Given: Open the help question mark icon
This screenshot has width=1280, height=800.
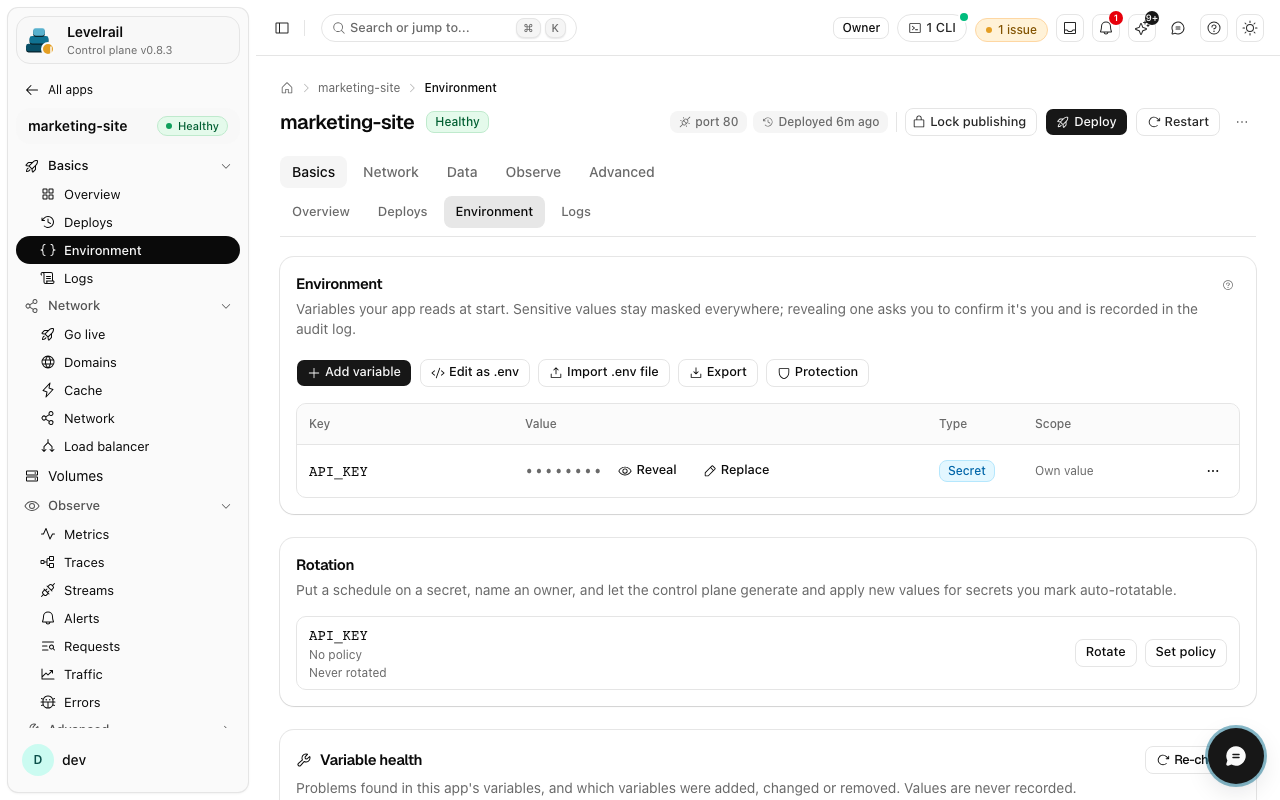Looking at the screenshot, I should [x=1214, y=28].
